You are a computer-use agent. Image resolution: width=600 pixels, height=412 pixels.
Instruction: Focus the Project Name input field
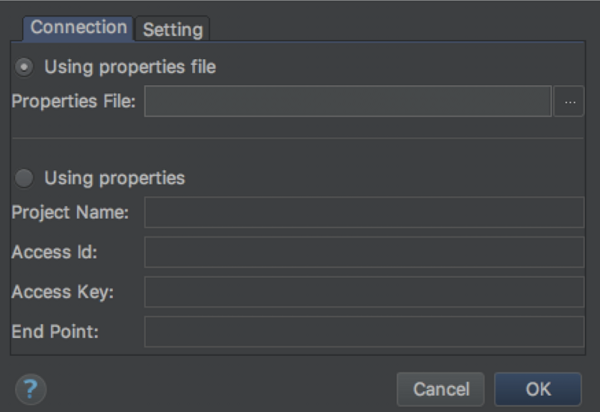click(x=364, y=212)
